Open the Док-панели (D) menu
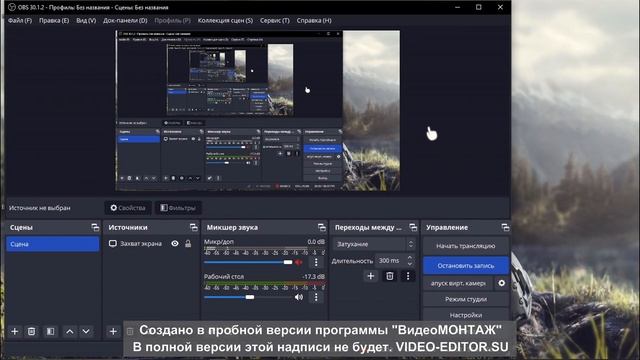The width and height of the screenshot is (640, 360). pyautogui.click(x=125, y=20)
